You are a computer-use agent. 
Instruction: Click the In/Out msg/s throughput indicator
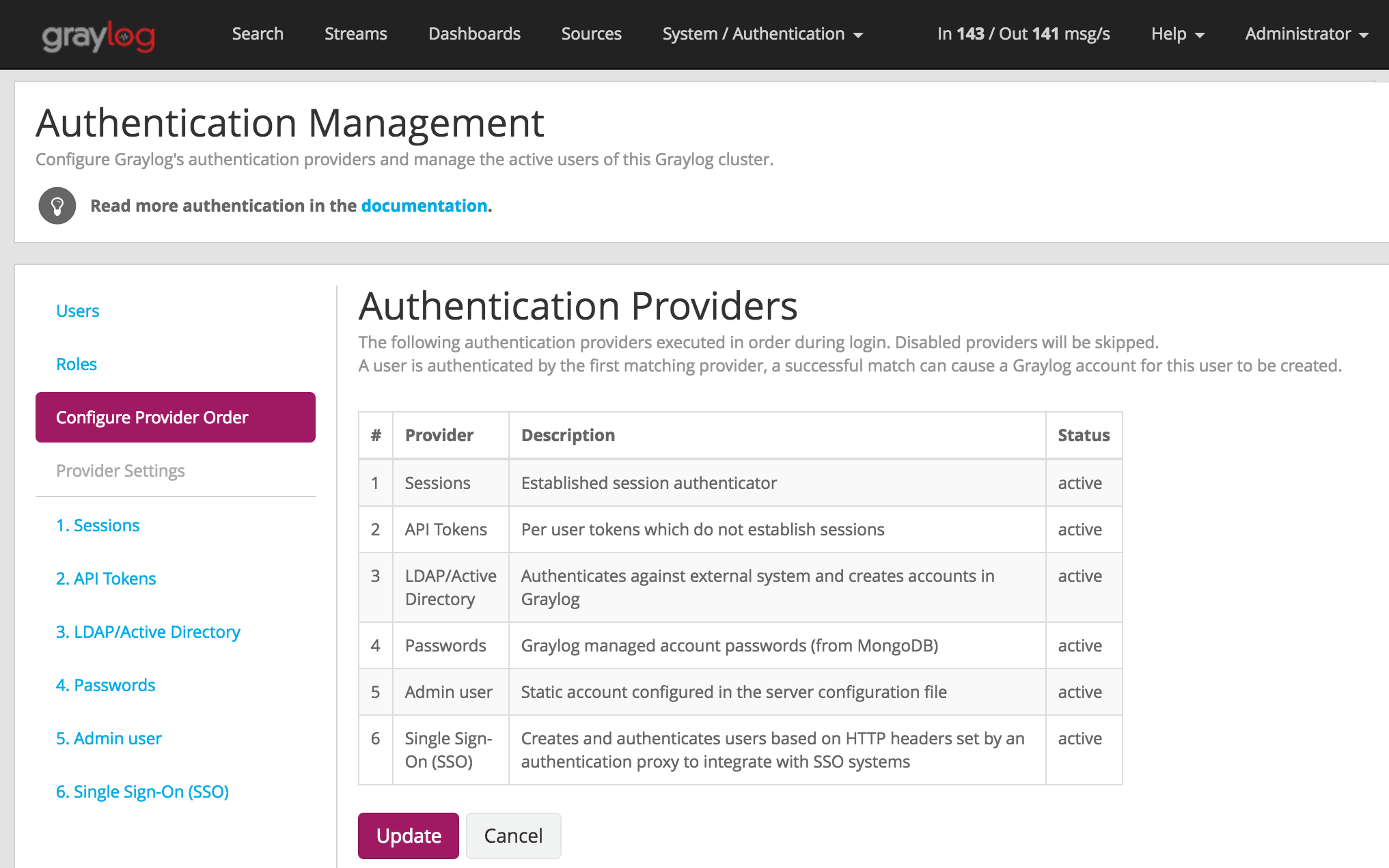1023,33
